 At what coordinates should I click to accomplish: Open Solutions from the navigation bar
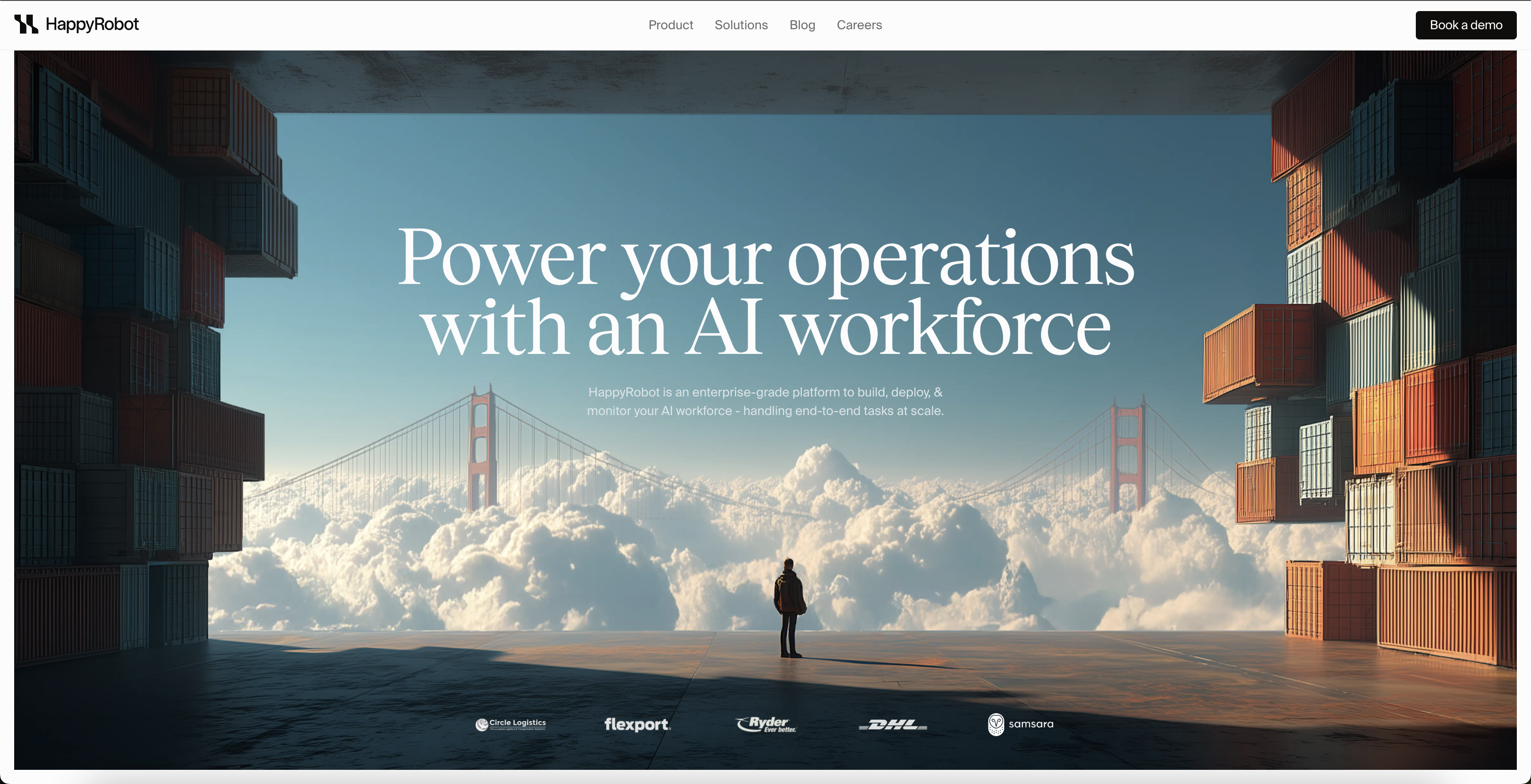click(x=741, y=25)
